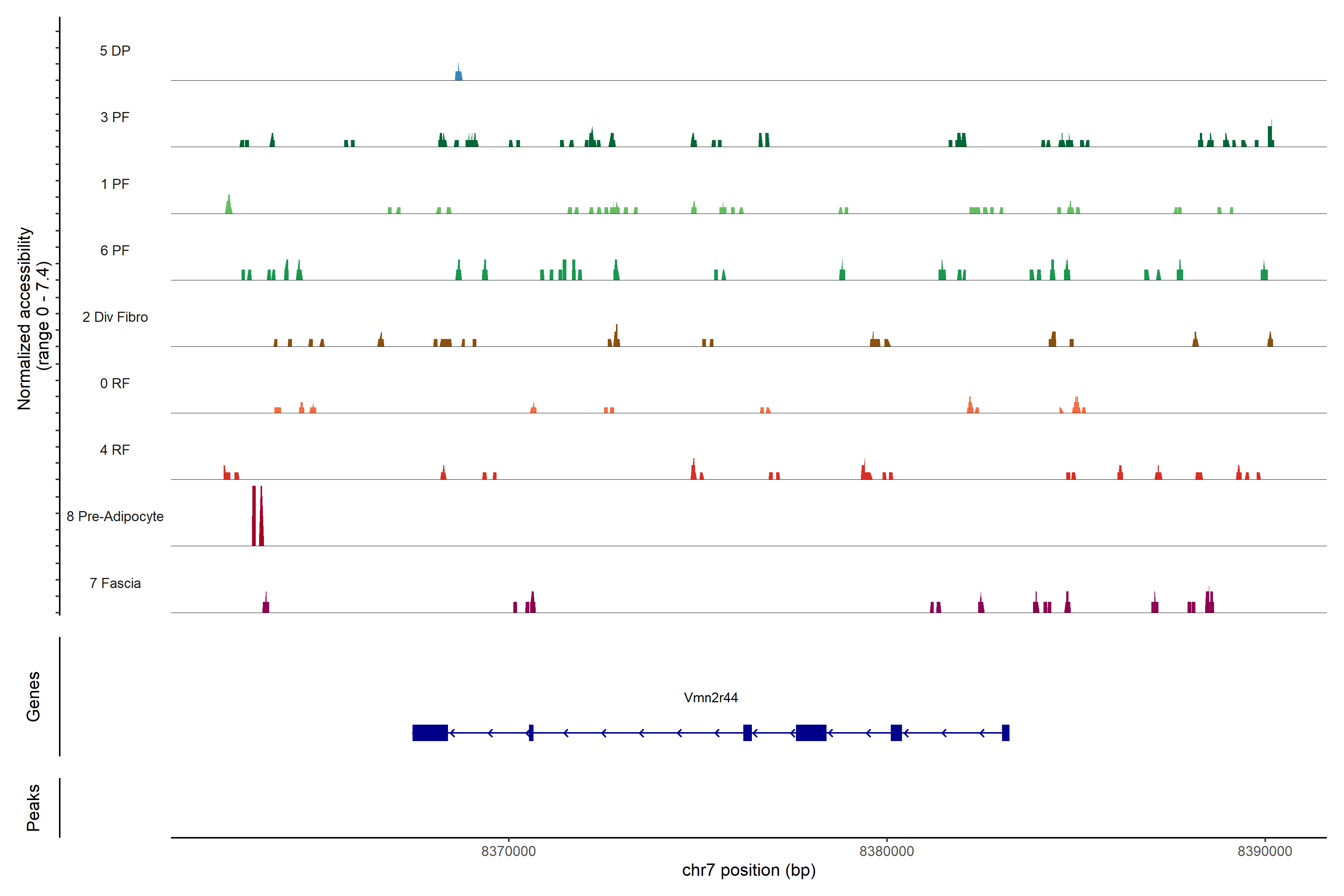Select the 7 Fascia track label

pyautogui.click(x=115, y=583)
